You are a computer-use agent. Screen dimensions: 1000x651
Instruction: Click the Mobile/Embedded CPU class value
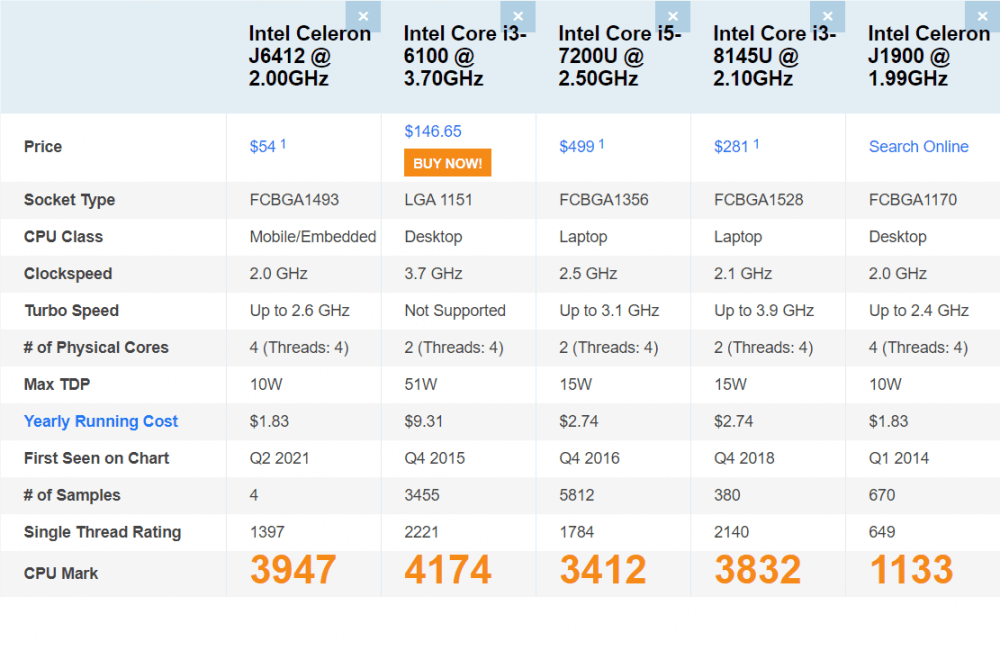coord(312,237)
